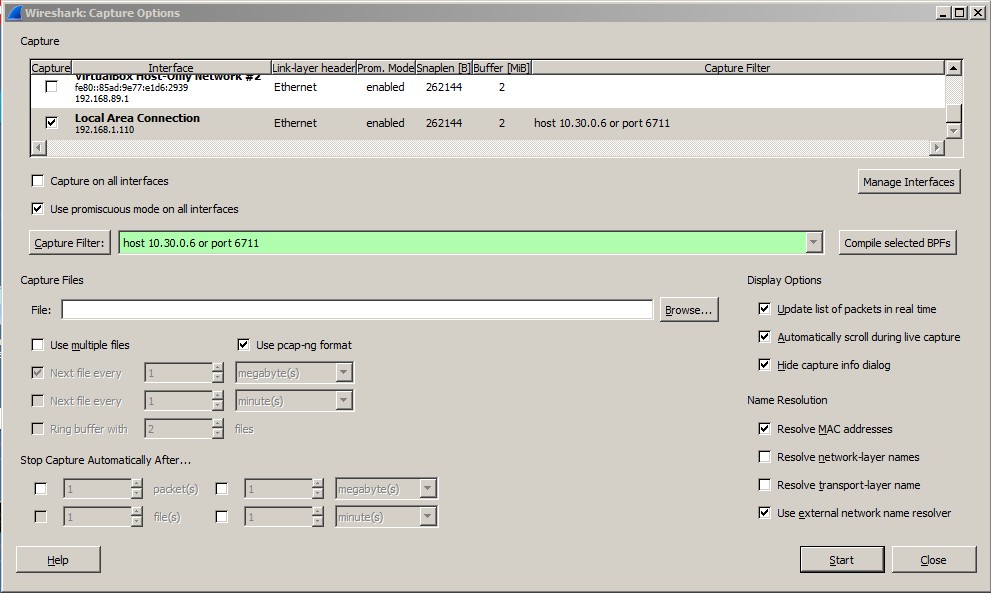Open the capture filter history dropdown arrow
The width and height of the screenshot is (991, 593).
click(813, 243)
